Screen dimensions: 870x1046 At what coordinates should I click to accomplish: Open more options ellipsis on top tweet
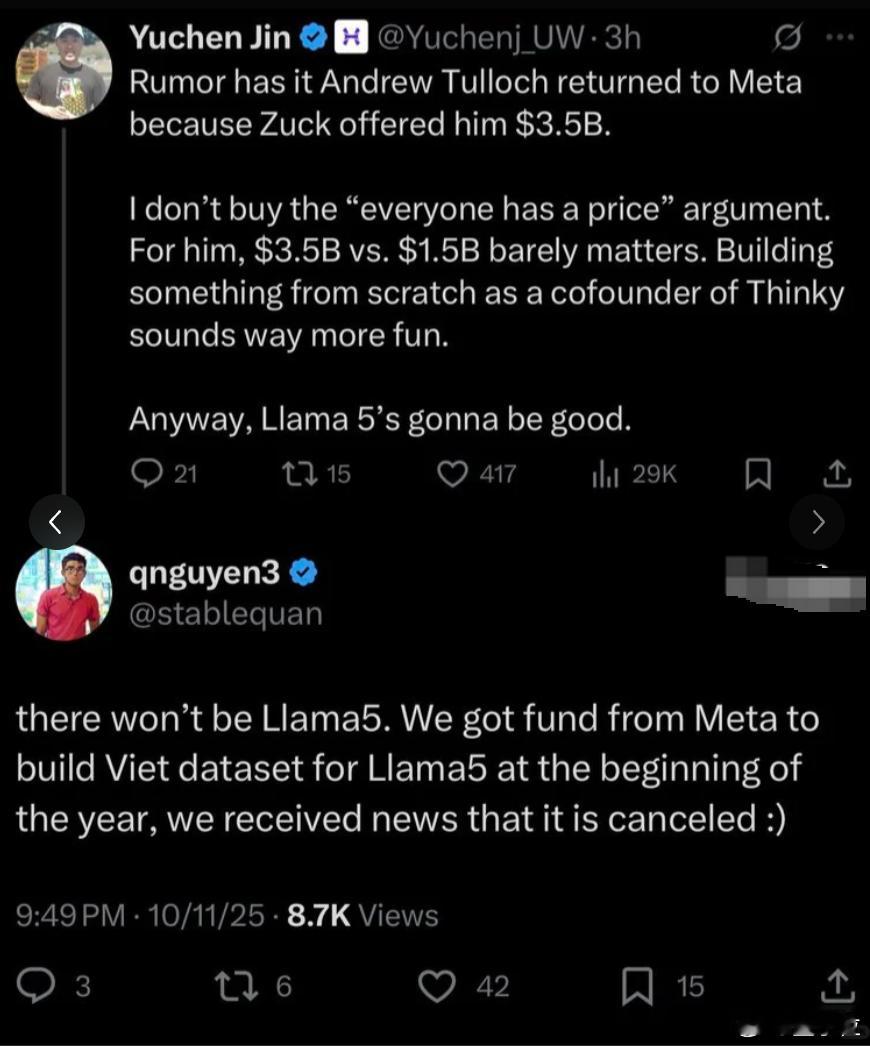click(838, 38)
